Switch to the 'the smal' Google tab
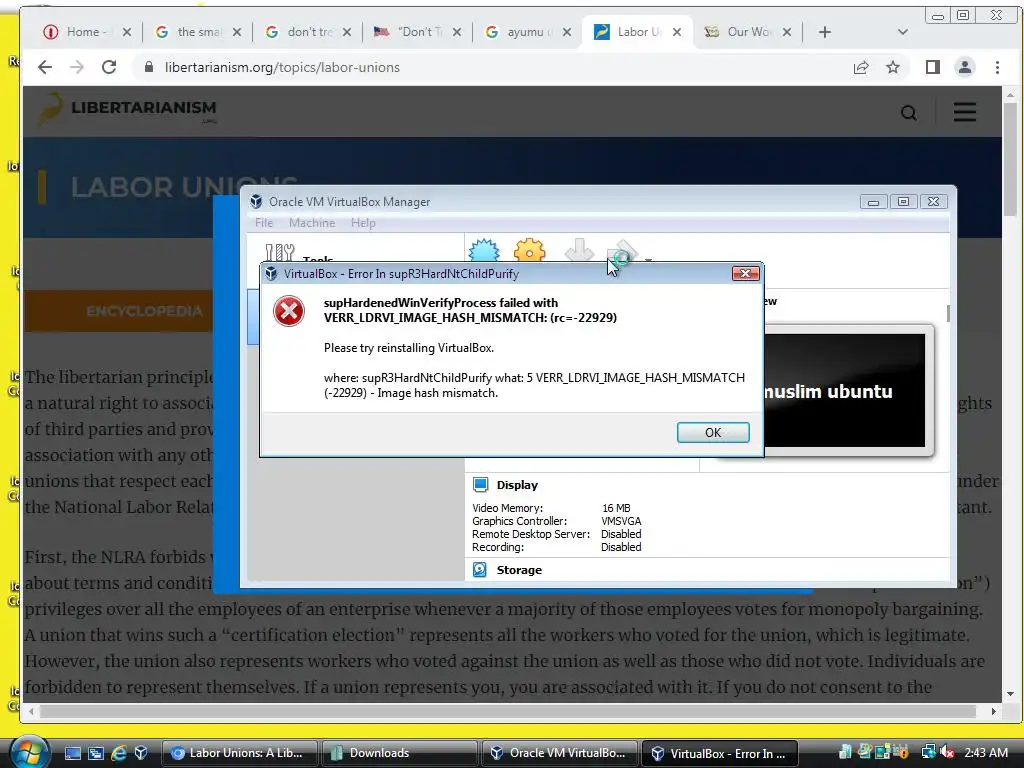The height and width of the screenshot is (768, 1024). 198,32
